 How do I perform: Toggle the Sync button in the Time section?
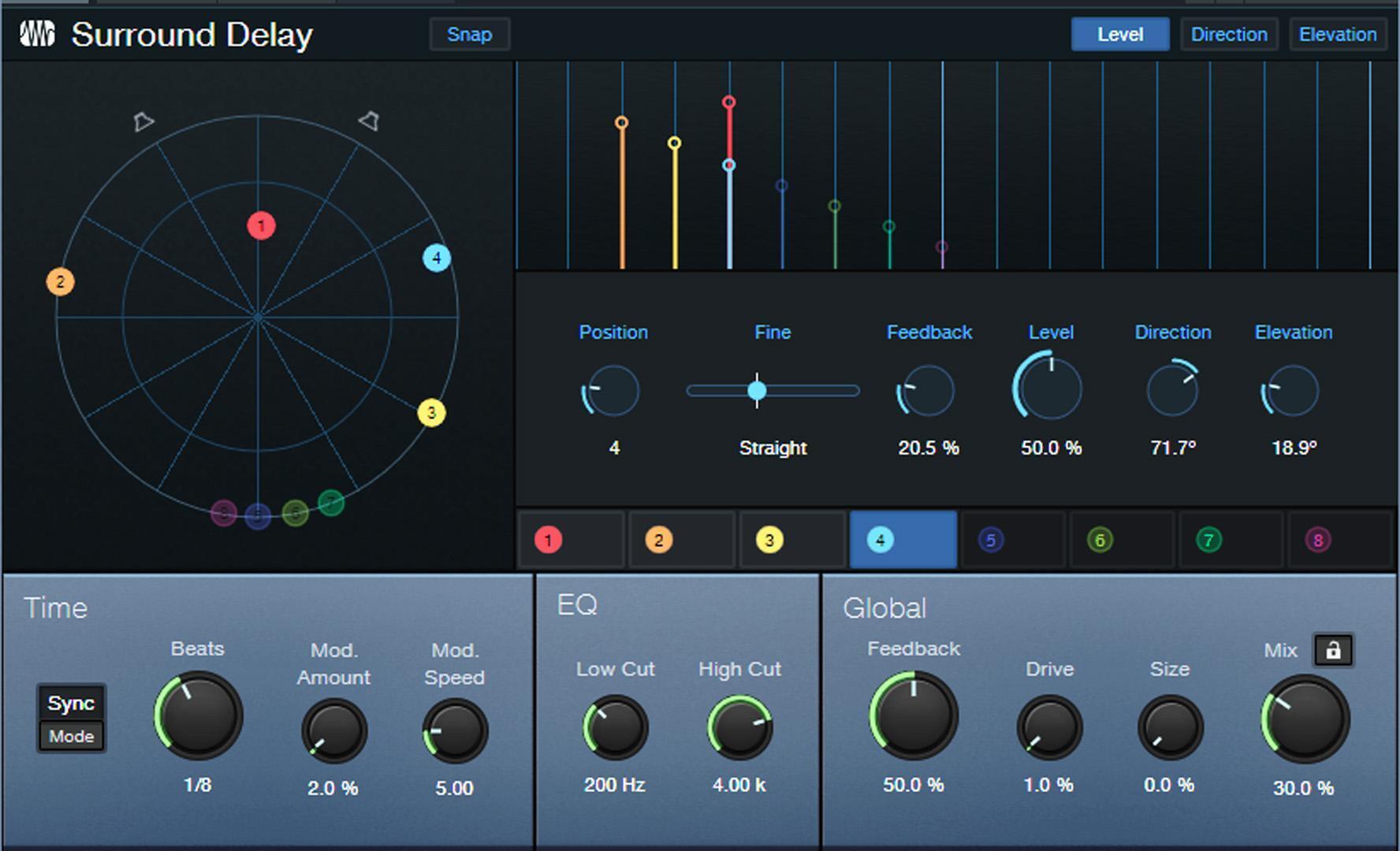tap(70, 701)
